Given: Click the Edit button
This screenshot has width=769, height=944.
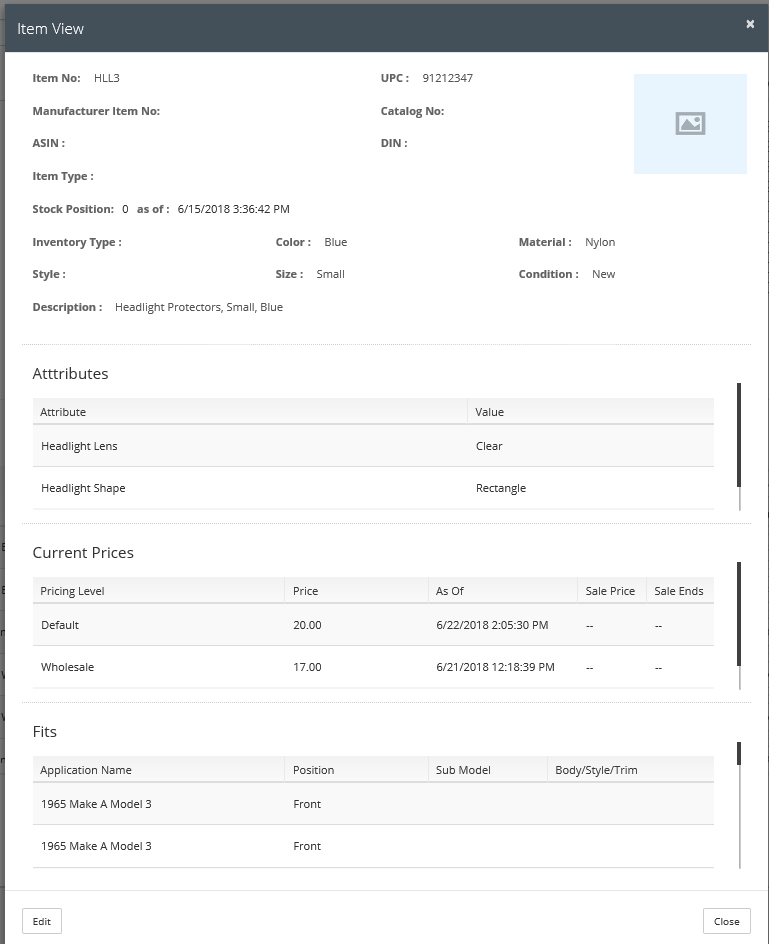Looking at the screenshot, I should [42, 921].
